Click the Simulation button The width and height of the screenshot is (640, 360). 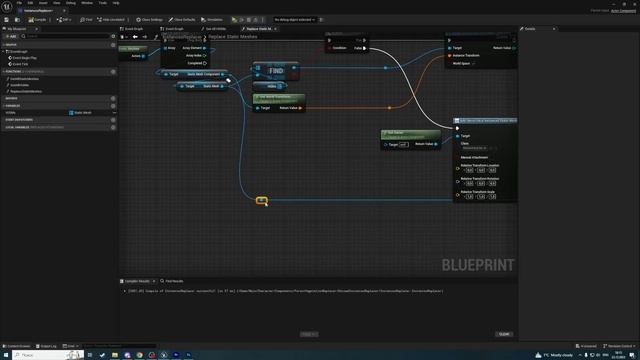212,20
